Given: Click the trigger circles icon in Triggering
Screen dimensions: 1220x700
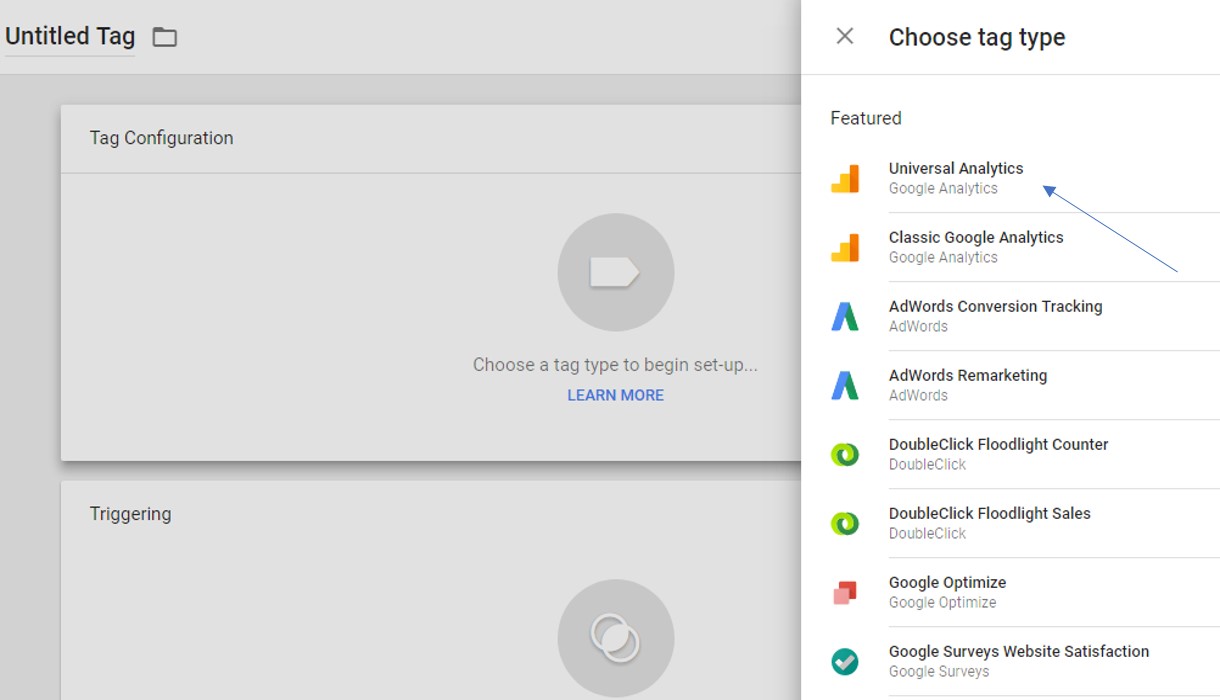Looking at the screenshot, I should 615,638.
